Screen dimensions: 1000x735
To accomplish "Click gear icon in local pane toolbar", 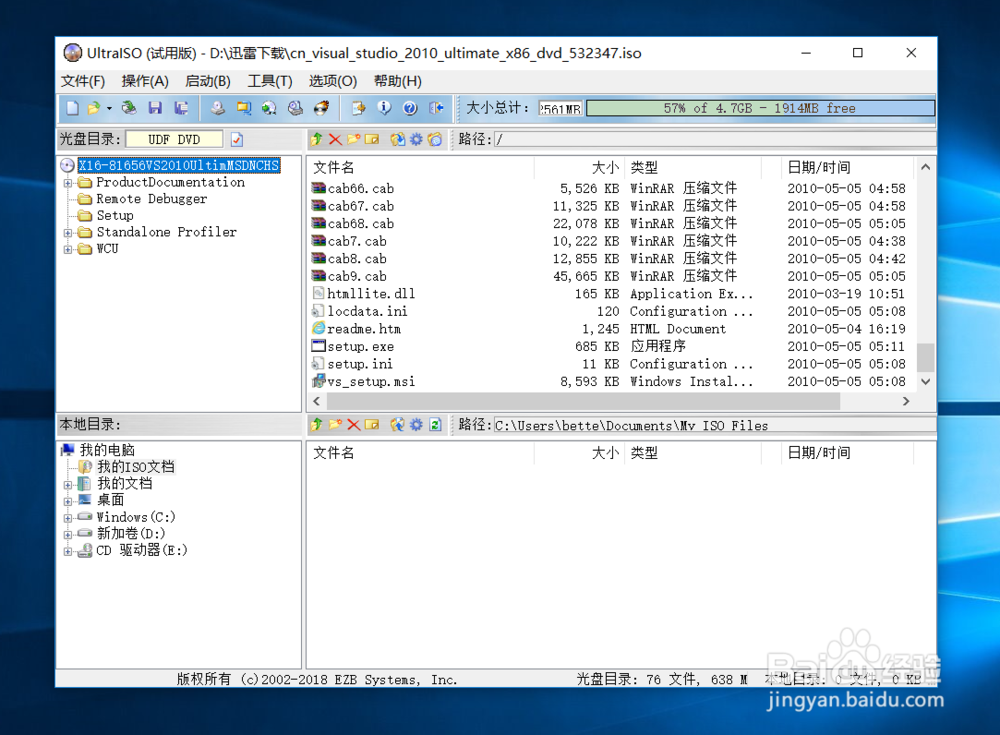I will click(416, 424).
